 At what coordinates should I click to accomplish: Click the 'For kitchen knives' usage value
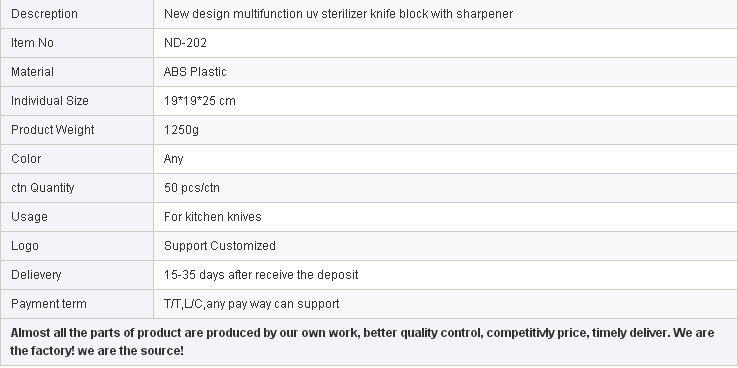[212, 216]
